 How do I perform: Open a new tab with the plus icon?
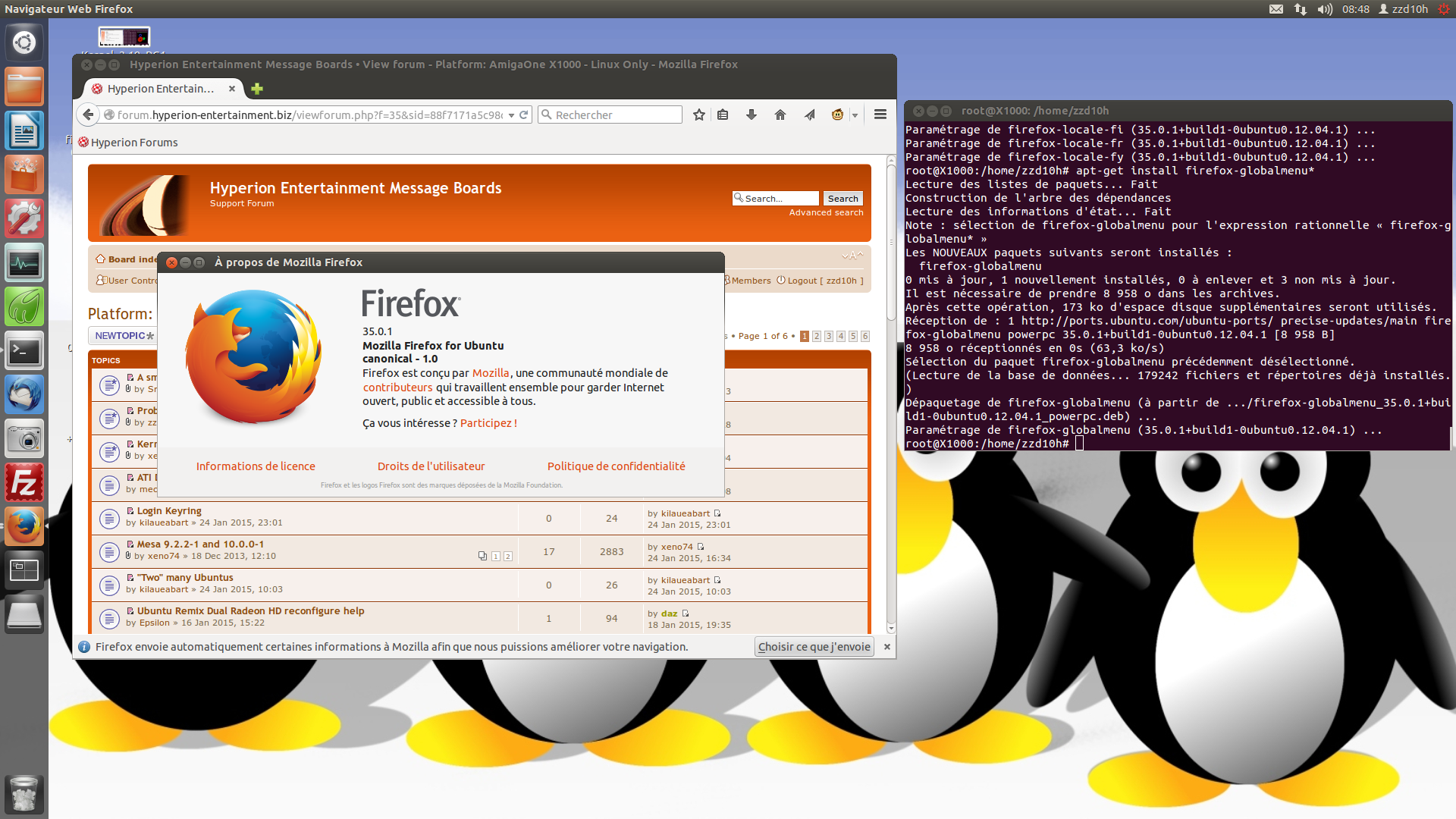click(257, 89)
